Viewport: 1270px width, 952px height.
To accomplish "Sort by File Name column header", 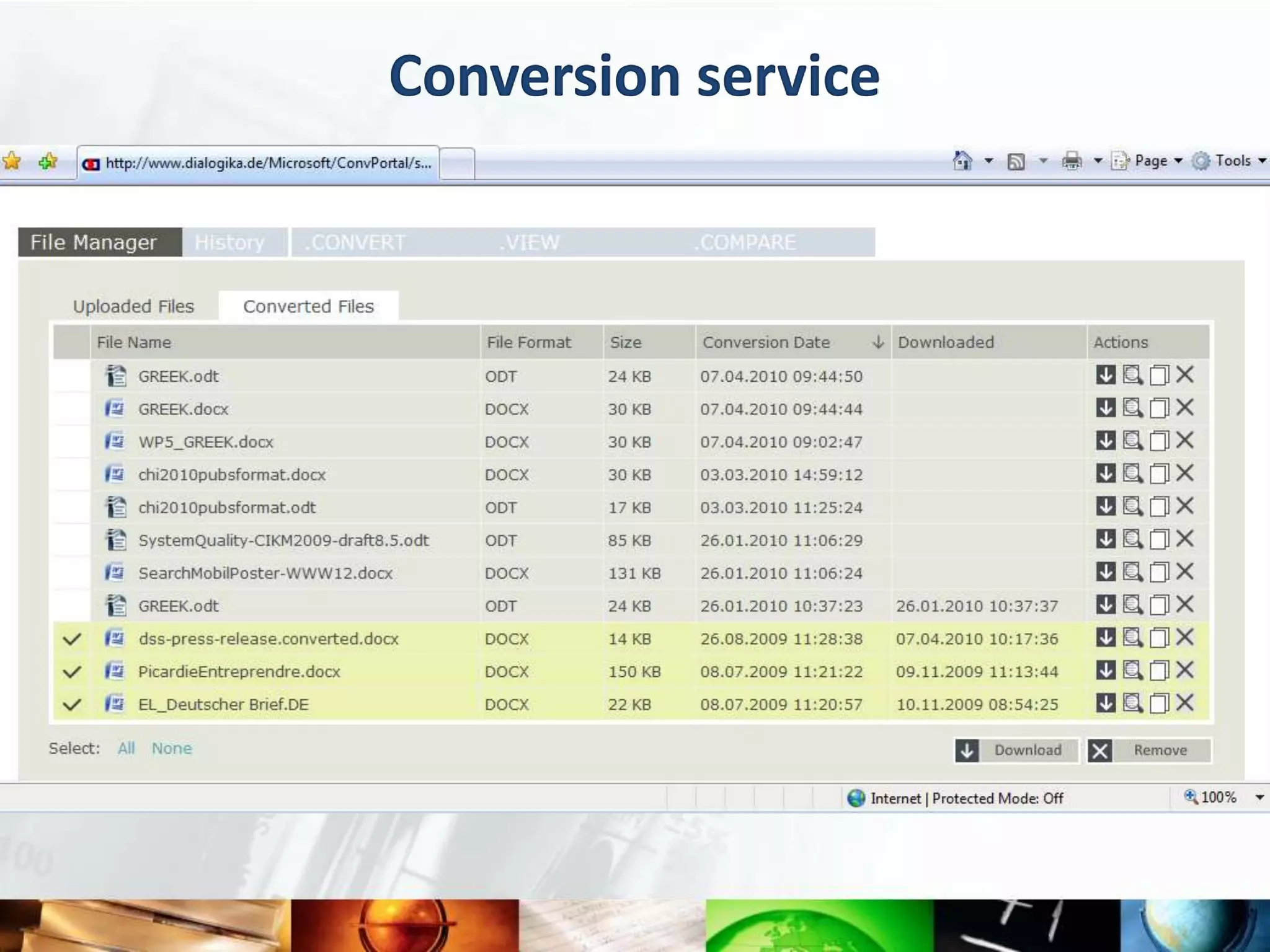I will pyautogui.click(x=285, y=342).
